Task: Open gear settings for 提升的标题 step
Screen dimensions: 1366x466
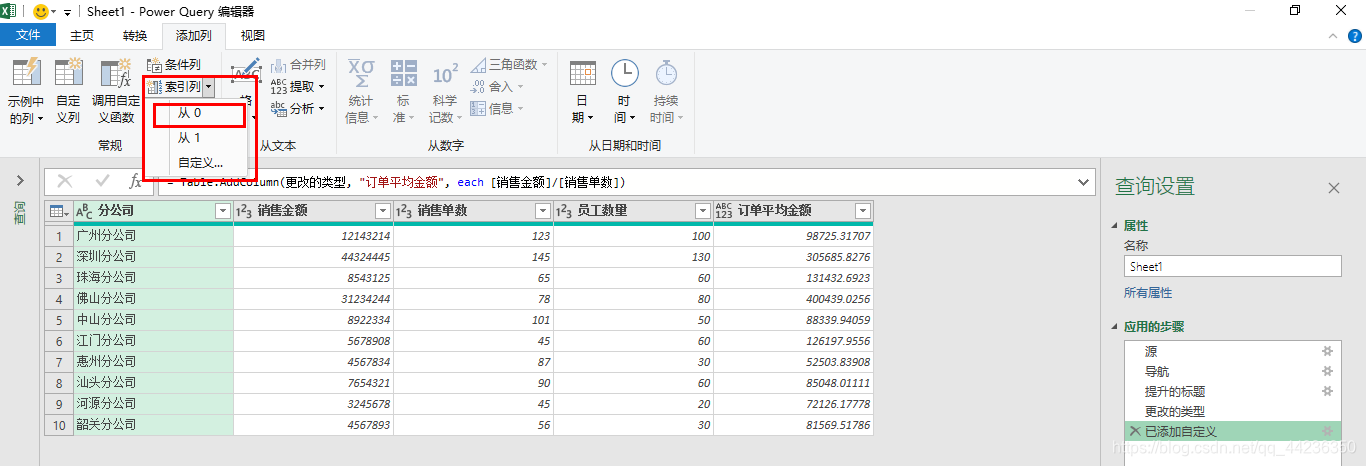Action: coord(1327,391)
